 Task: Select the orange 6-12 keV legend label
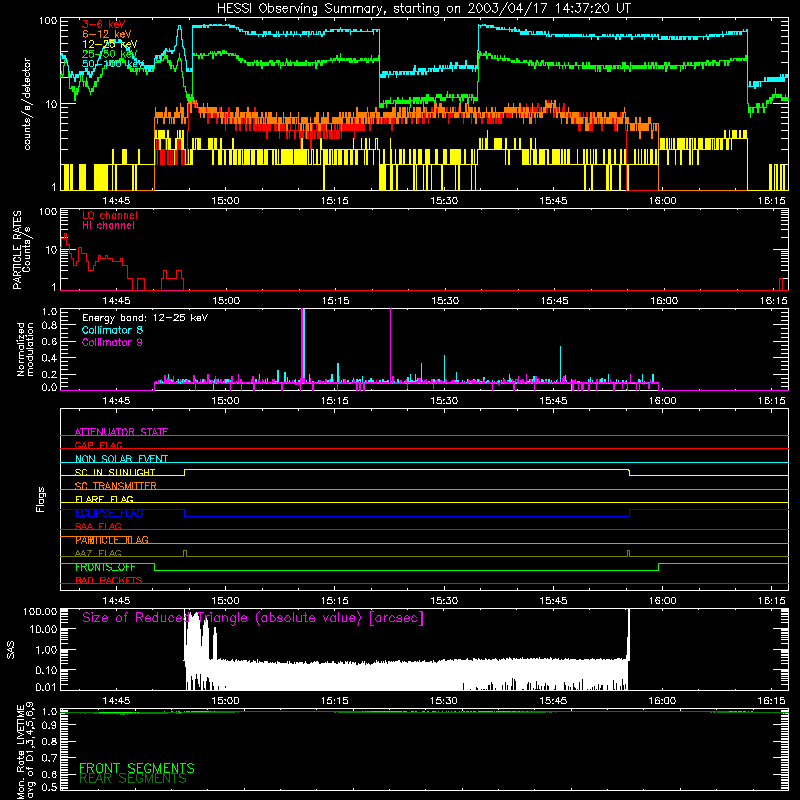pyautogui.click(x=107, y=34)
